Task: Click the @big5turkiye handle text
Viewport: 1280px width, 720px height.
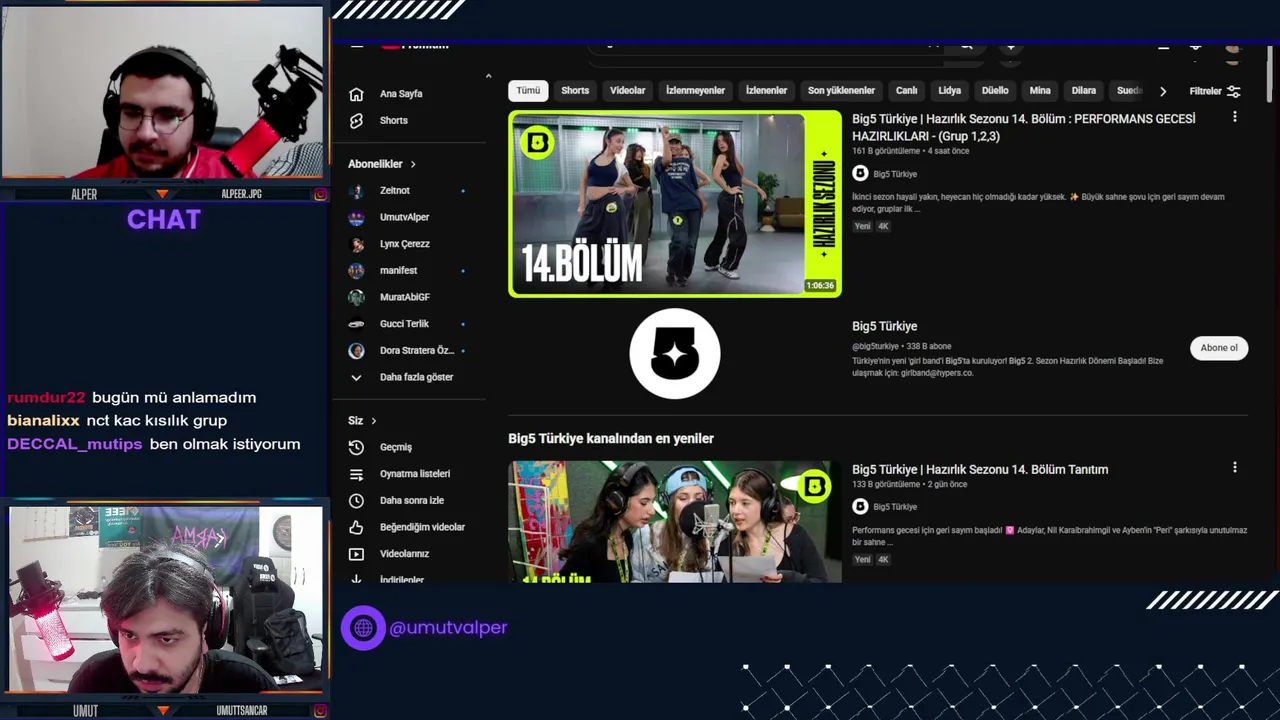Action: pyautogui.click(x=875, y=346)
